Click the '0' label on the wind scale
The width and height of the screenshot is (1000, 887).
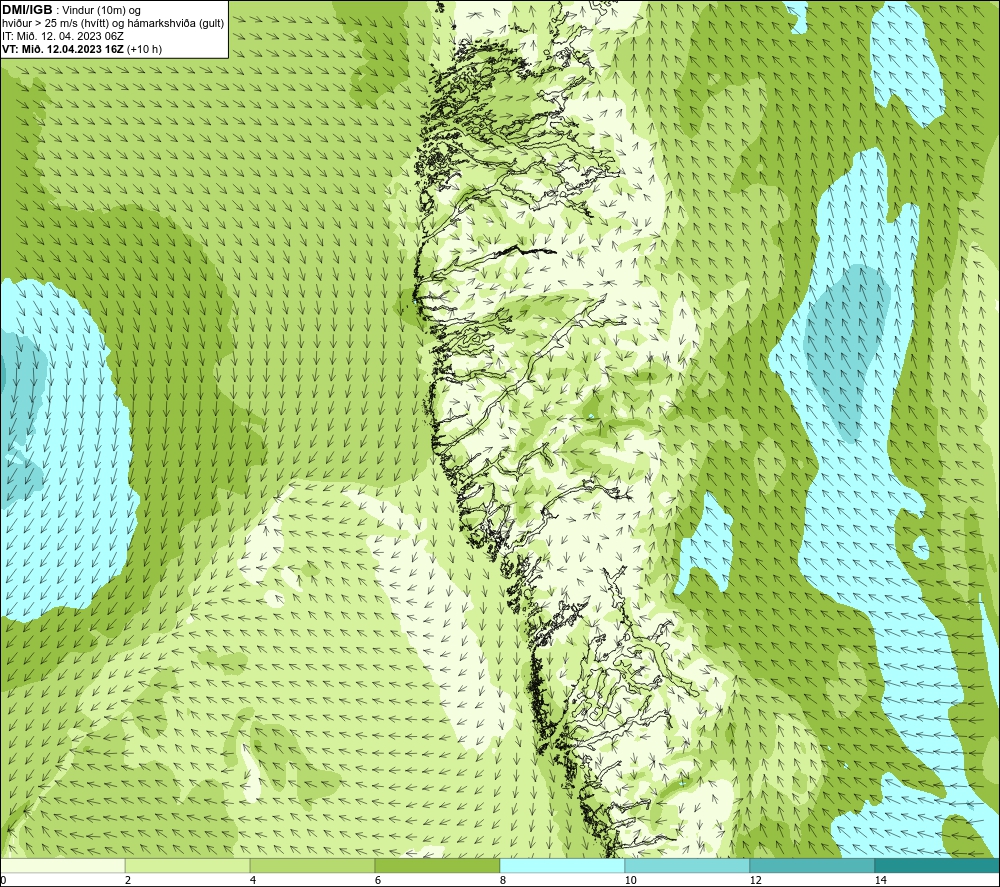[x=3, y=880]
